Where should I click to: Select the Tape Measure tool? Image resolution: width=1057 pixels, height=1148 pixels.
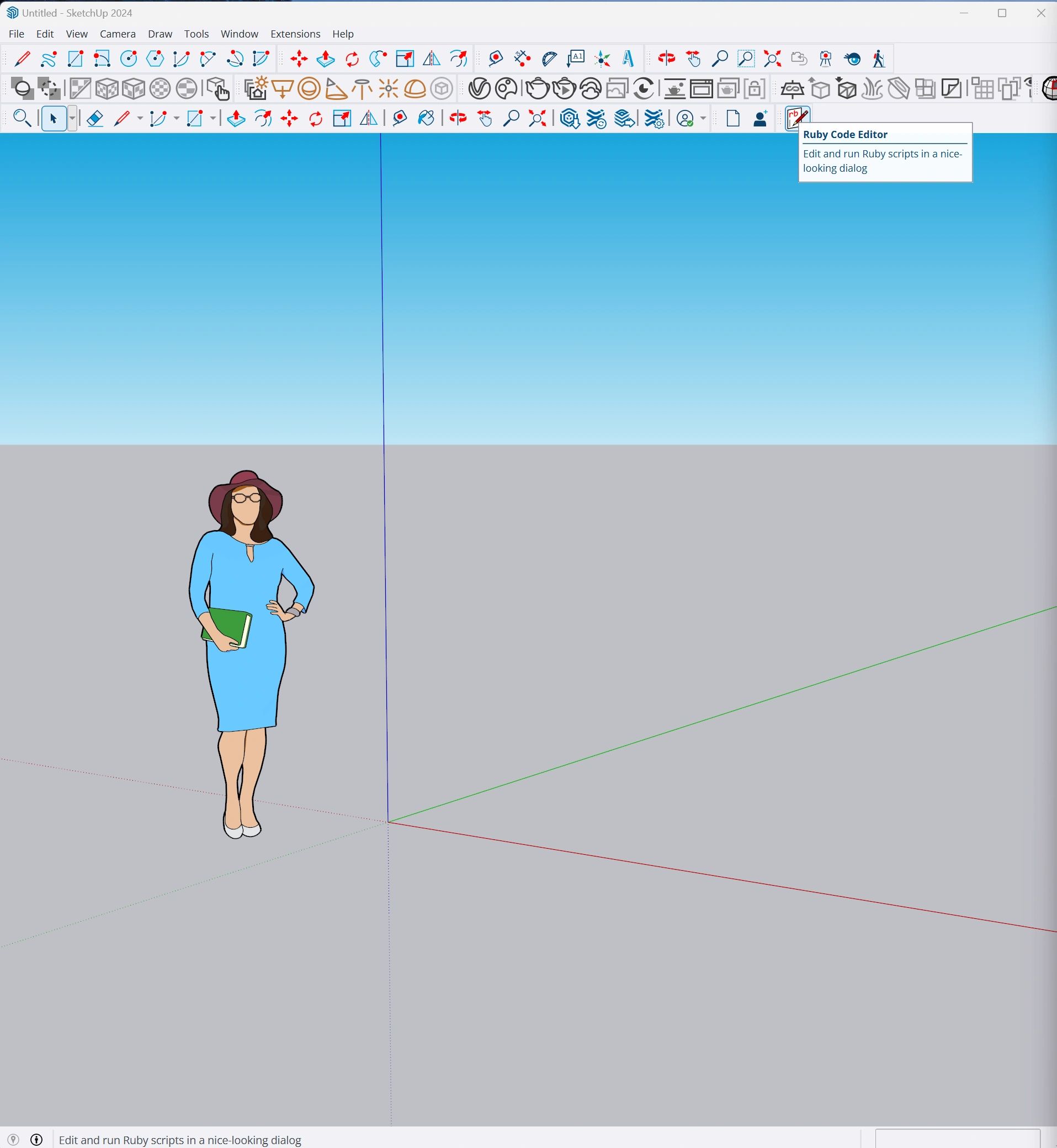pos(495,59)
